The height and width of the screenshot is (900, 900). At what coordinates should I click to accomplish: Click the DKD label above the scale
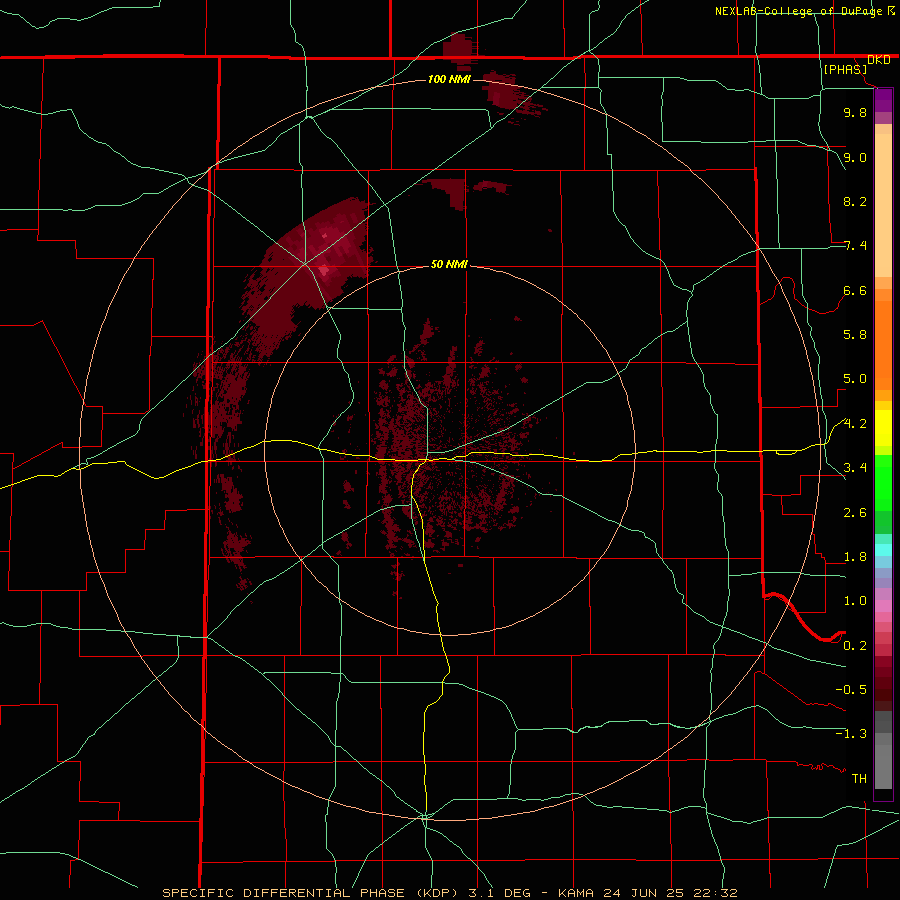click(879, 60)
